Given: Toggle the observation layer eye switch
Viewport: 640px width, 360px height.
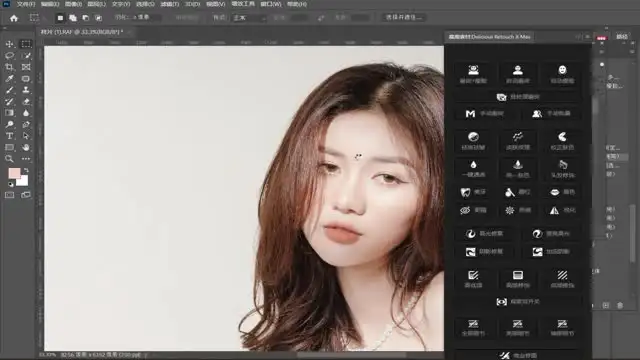Looking at the screenshot, I should coord(518,302).
